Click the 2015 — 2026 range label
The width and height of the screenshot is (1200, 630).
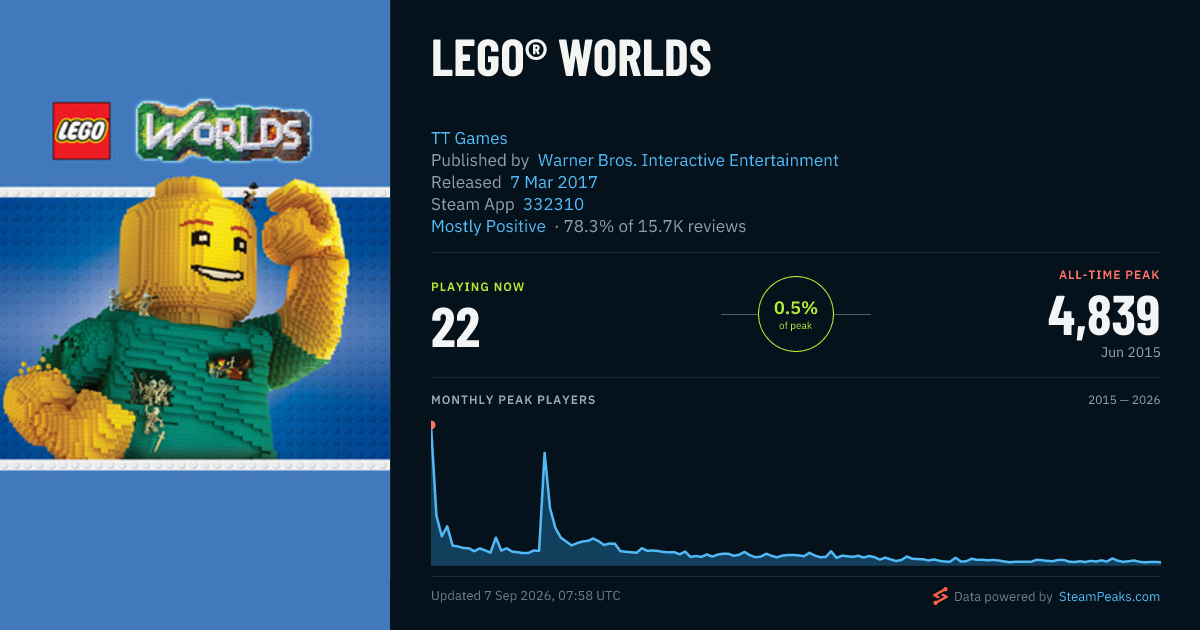click(1124, 400)
